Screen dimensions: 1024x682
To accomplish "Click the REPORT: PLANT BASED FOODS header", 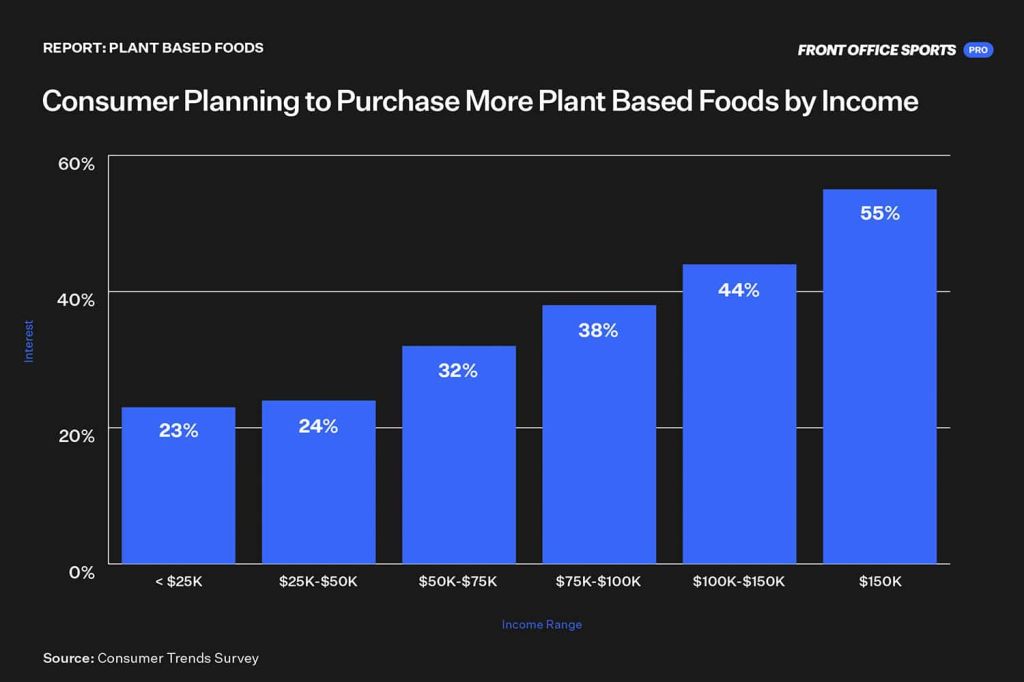I will pos(153,48).
